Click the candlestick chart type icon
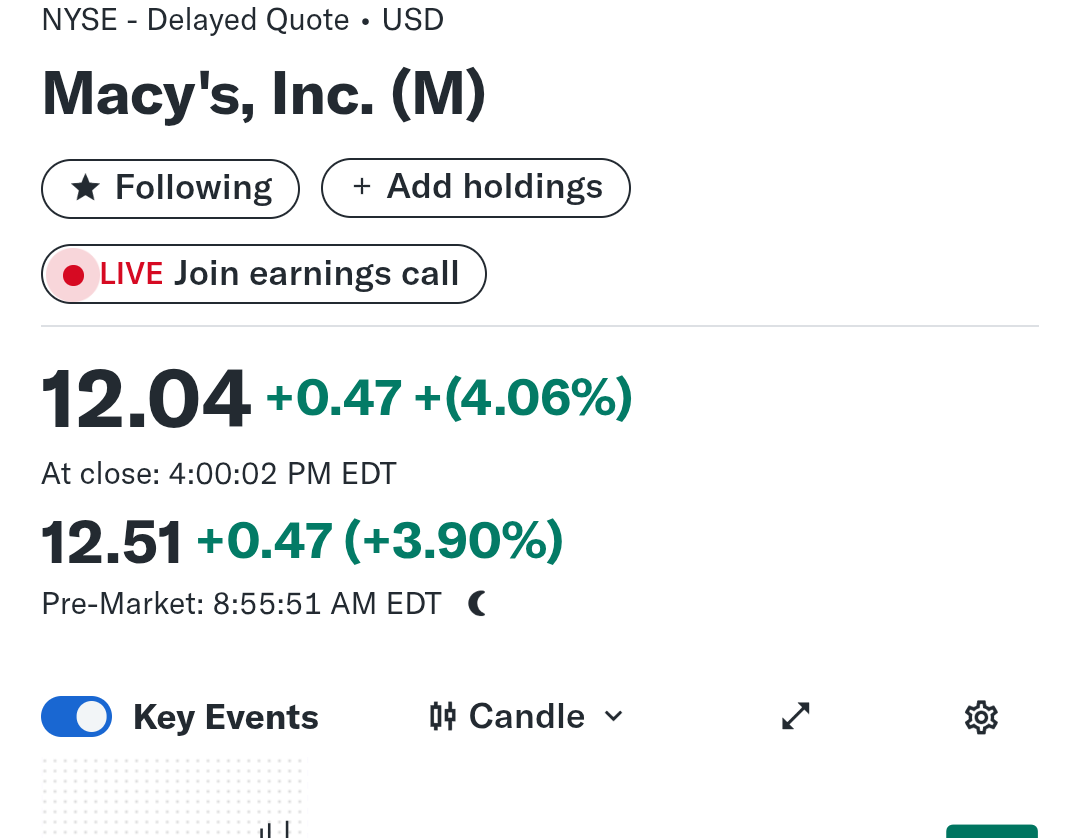The height and width of the screenshot is (838, 1080). click(443, 716)
